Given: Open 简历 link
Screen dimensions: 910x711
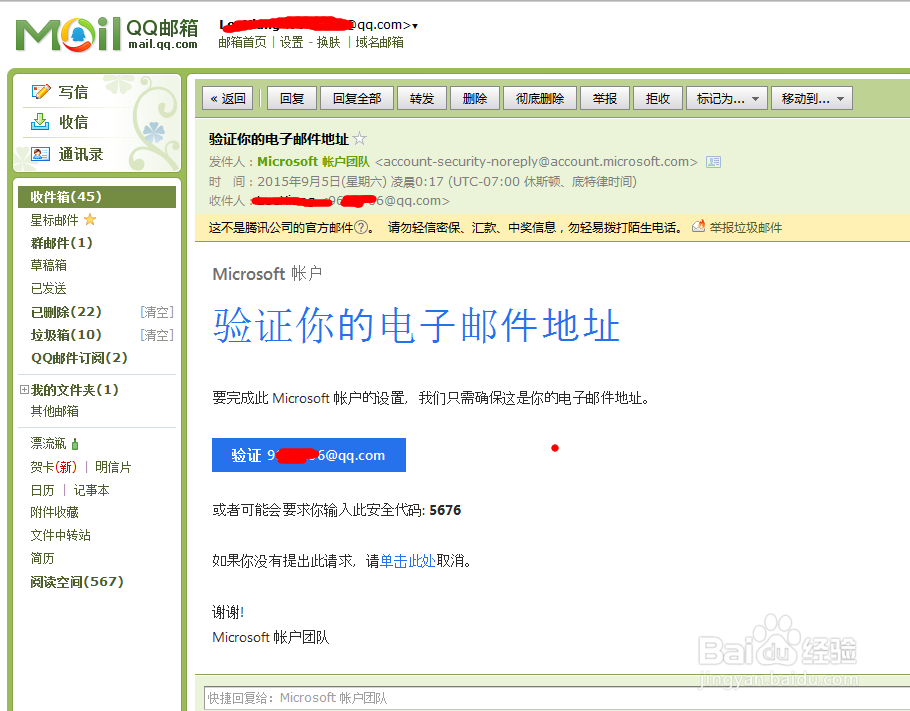Looking at the screenshot, I should [42, 558].
